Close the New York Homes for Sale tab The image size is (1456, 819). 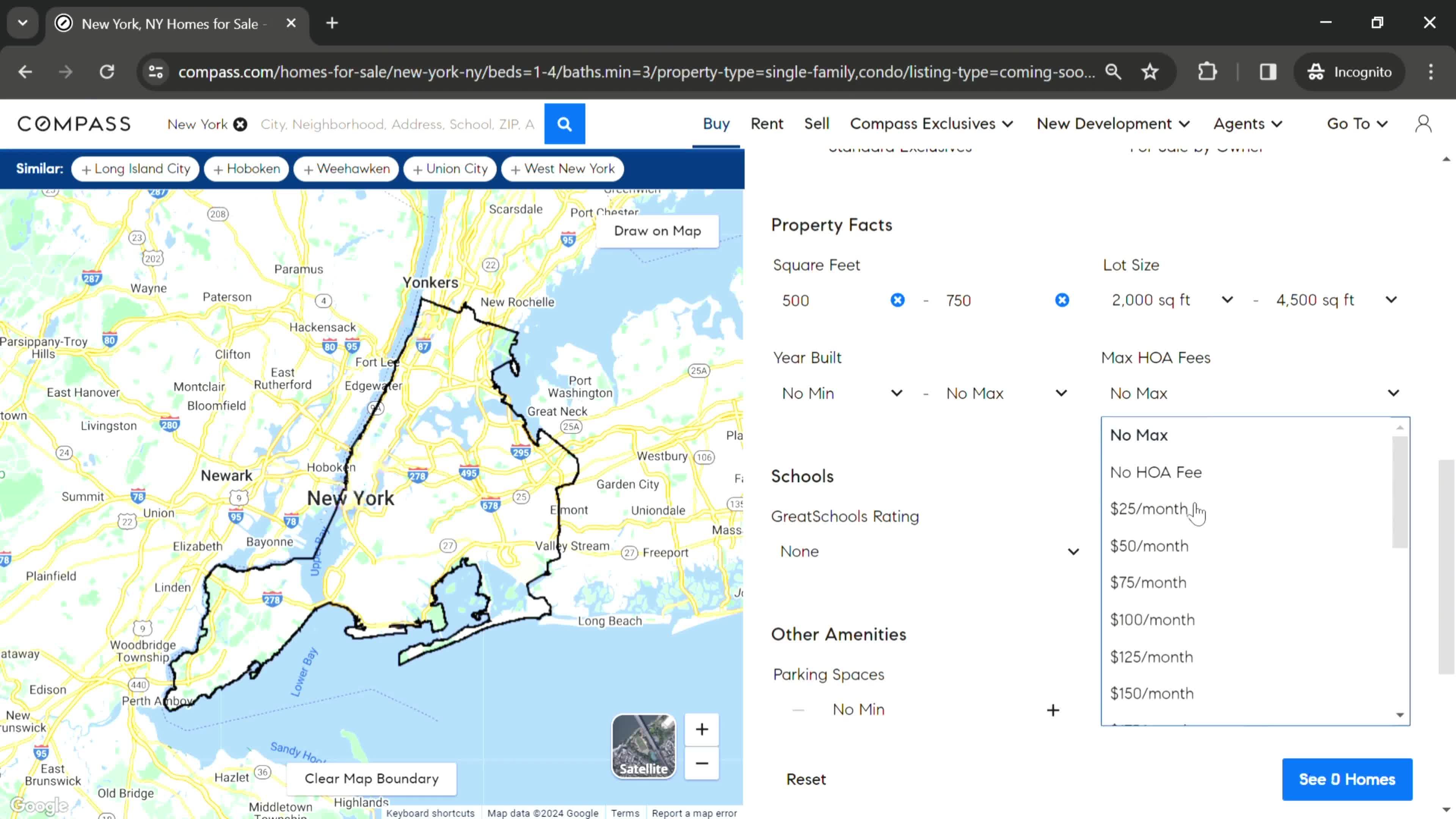click(291, 23)
